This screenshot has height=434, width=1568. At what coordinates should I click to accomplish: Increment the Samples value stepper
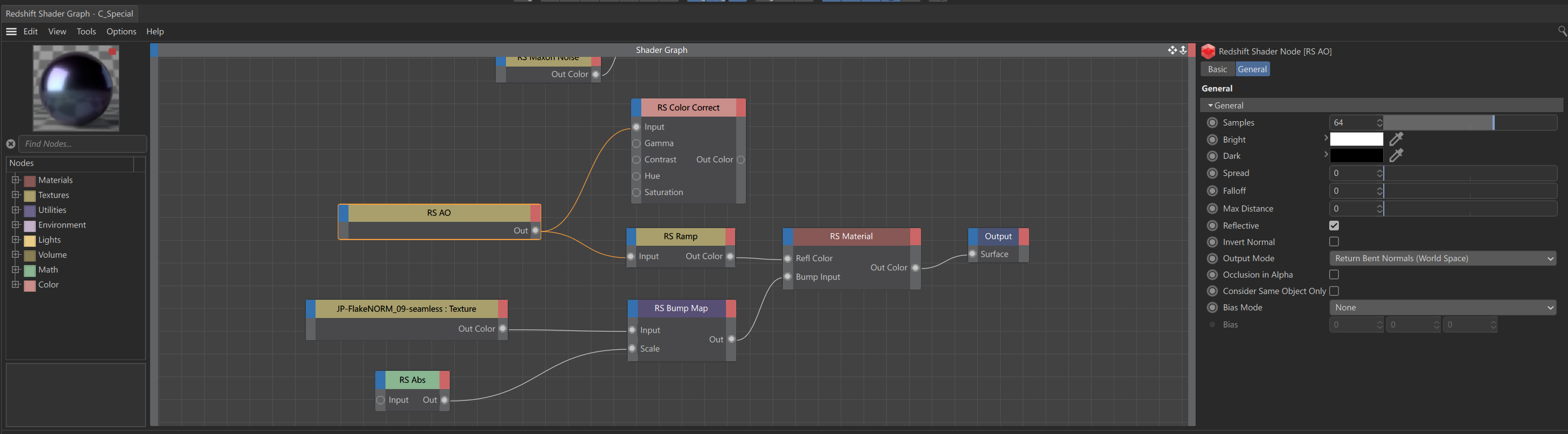[1379, 120]
